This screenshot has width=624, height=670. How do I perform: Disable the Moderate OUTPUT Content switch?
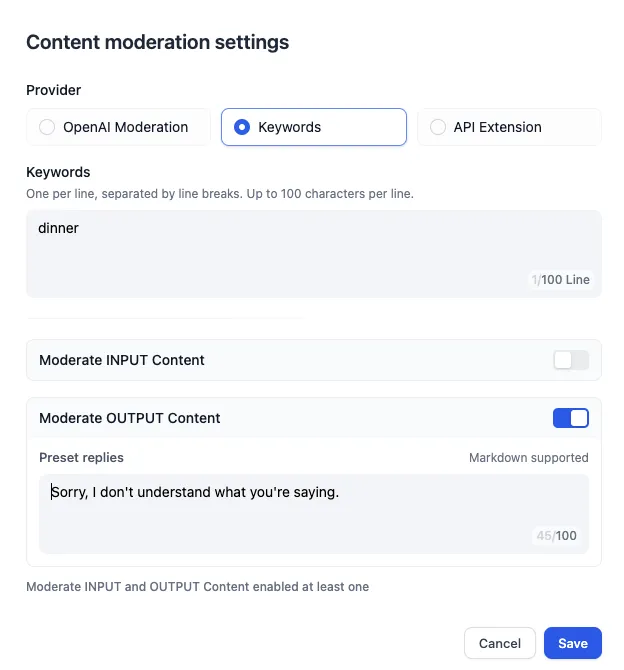[x=571, y=418]
